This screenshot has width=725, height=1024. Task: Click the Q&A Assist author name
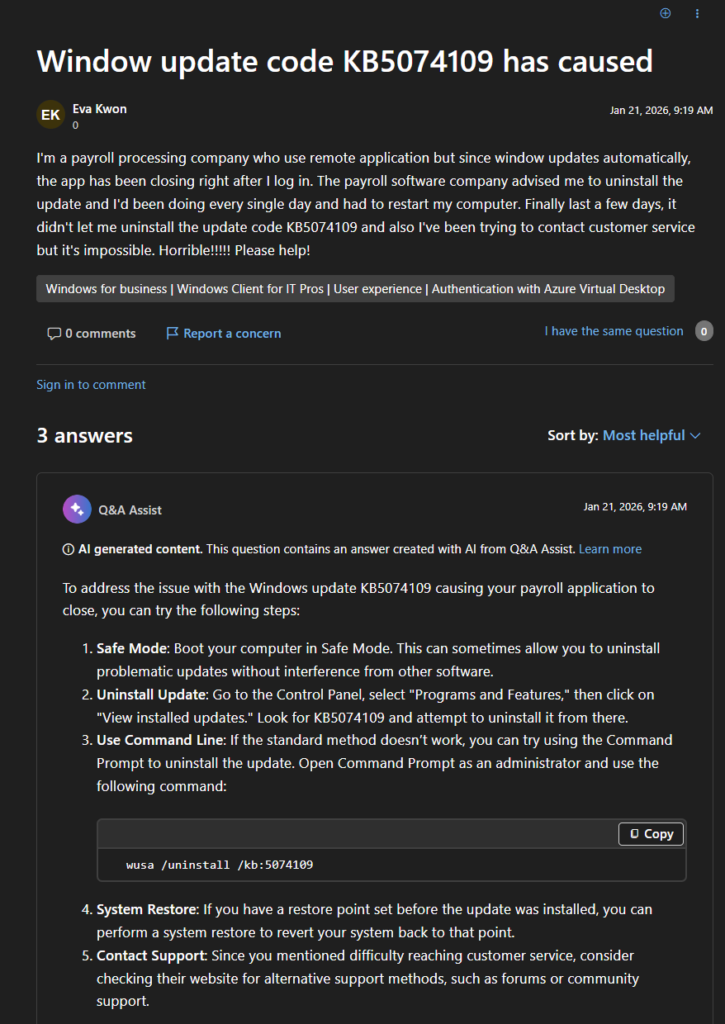pos(130,510)
